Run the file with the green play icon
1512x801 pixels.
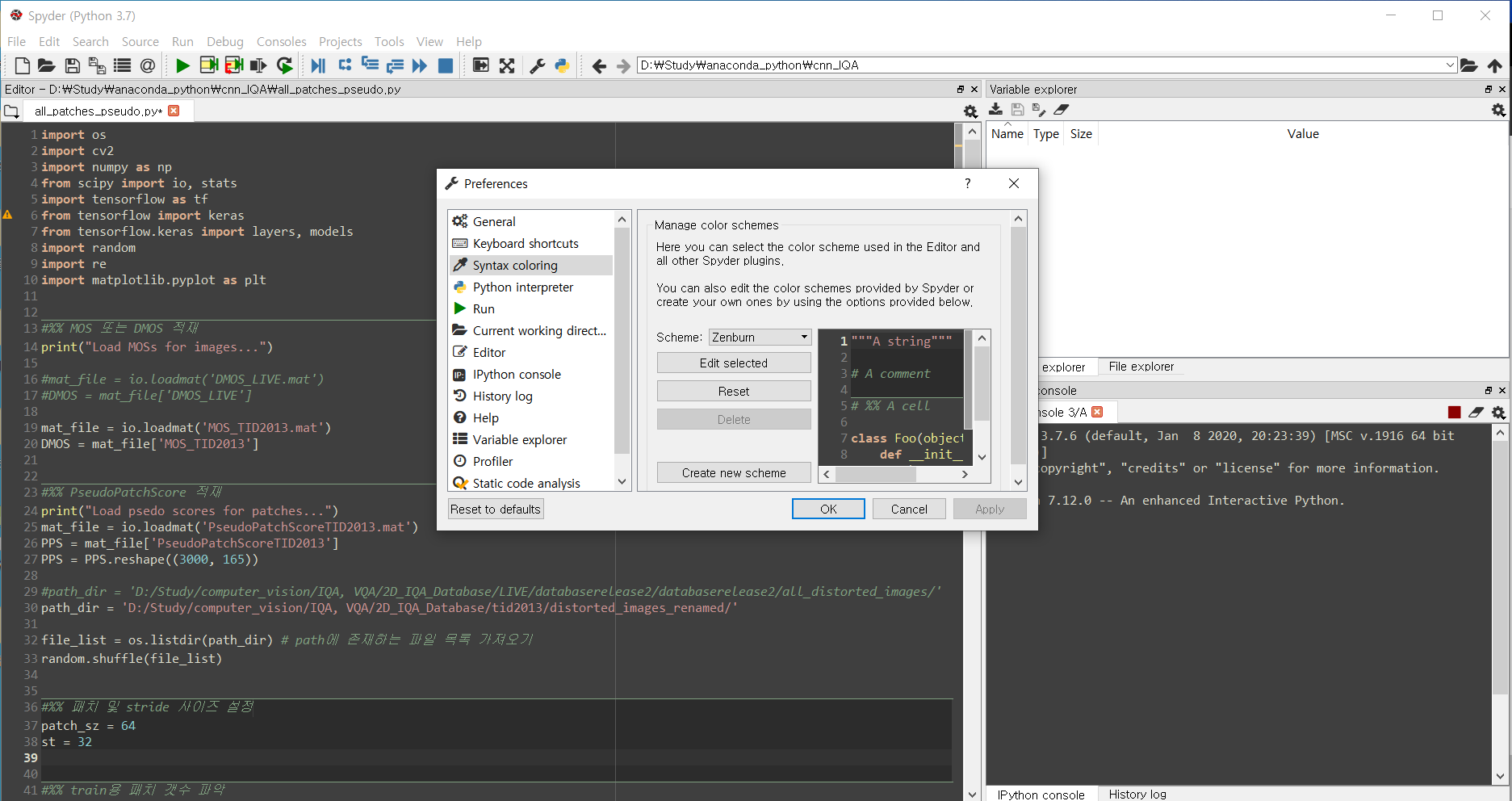pyautogui.click(x=182, y=65)
